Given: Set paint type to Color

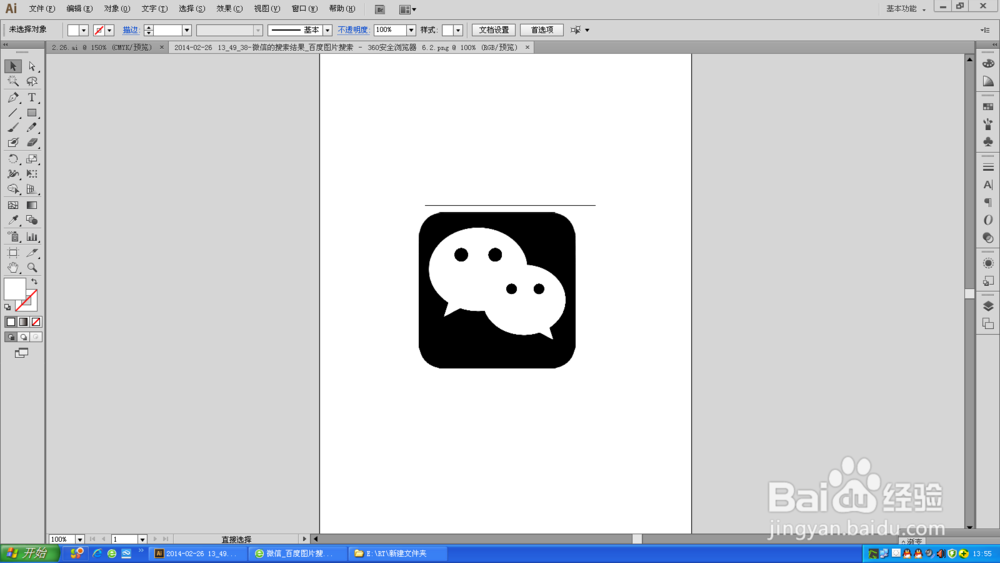Looking at the screenshot, I should coord(11,322).
